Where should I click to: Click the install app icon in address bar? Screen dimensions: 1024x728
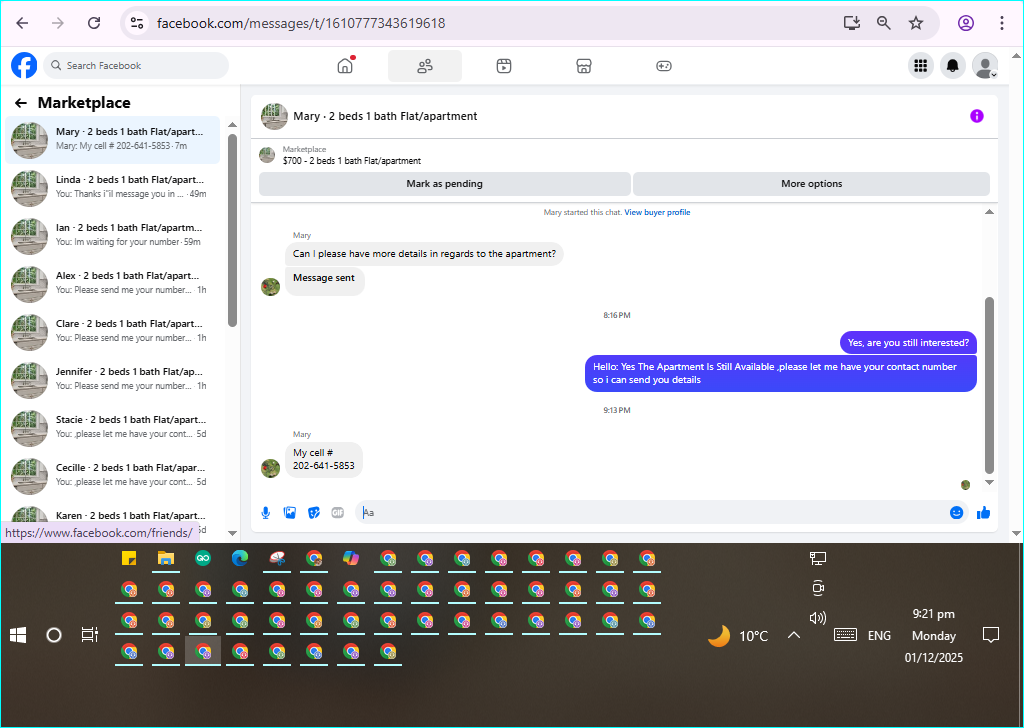pyautogui.click(x=851, y=23)
